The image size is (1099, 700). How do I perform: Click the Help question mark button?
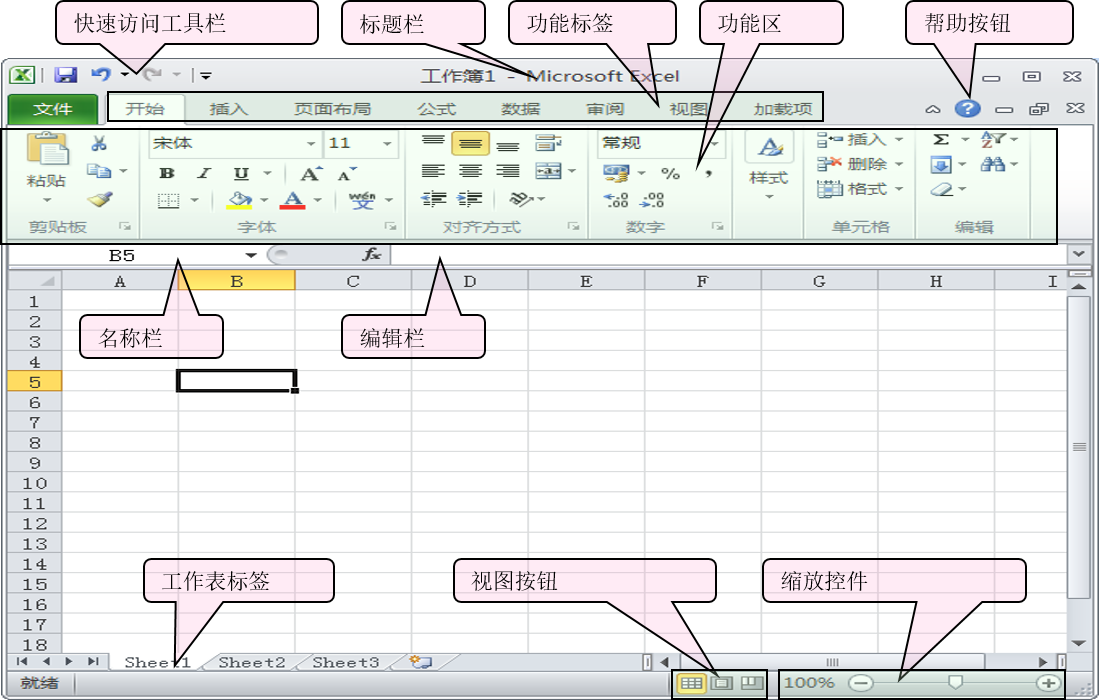(967, 109)
